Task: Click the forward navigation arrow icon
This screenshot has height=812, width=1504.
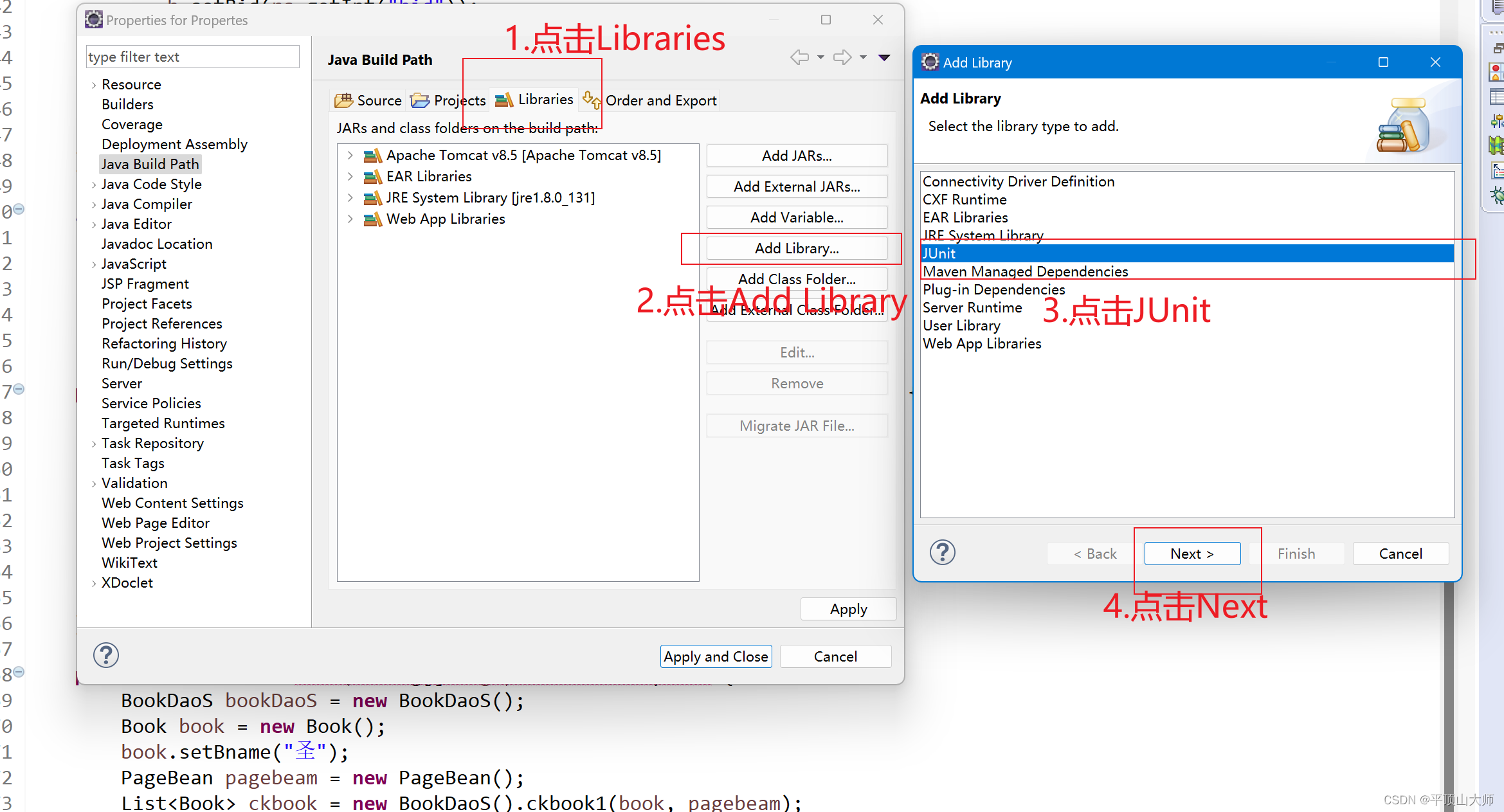Action: [x=842, y=58]
